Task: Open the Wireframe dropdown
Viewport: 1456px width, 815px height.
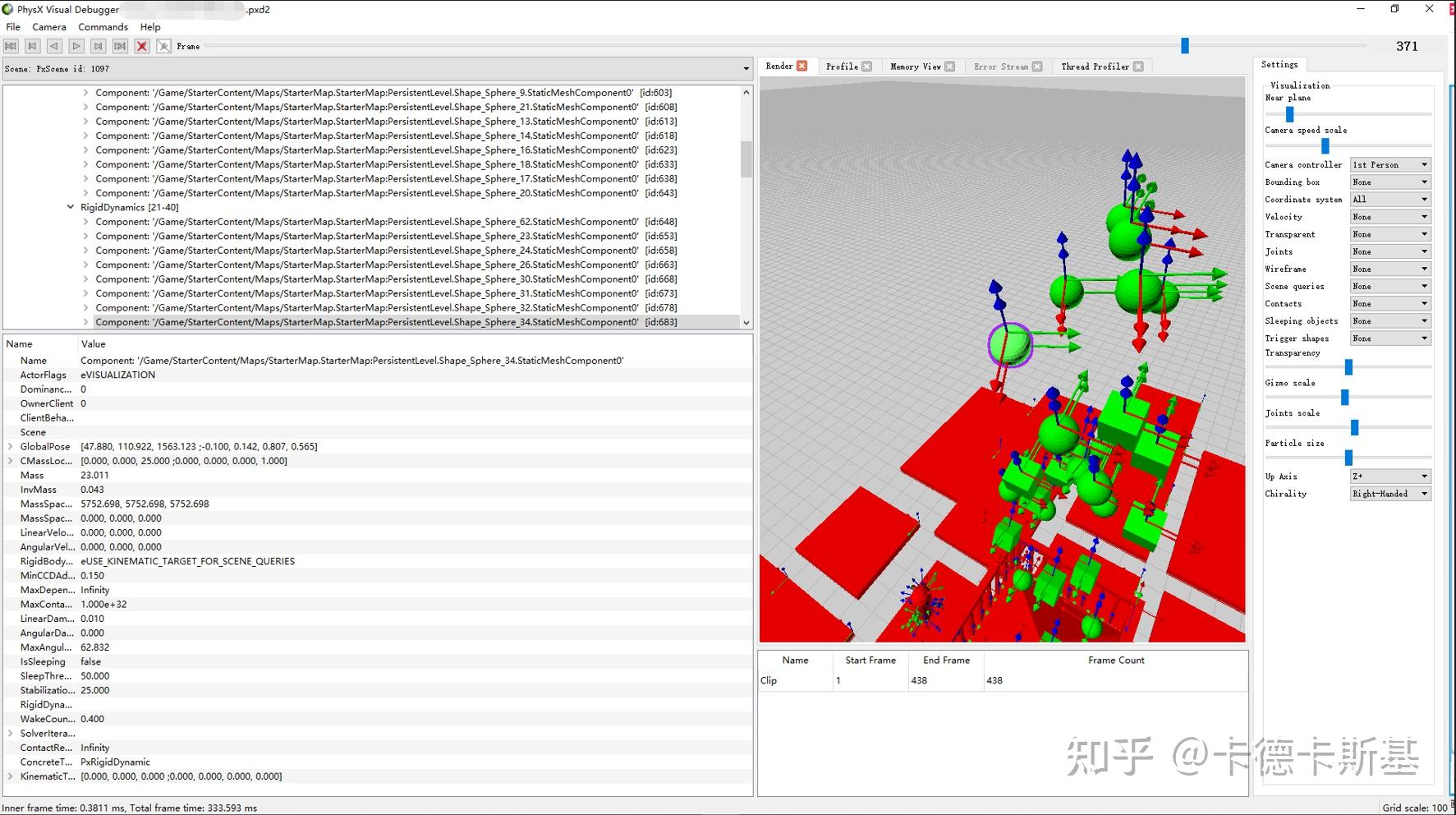Action: pos(1390,269)
